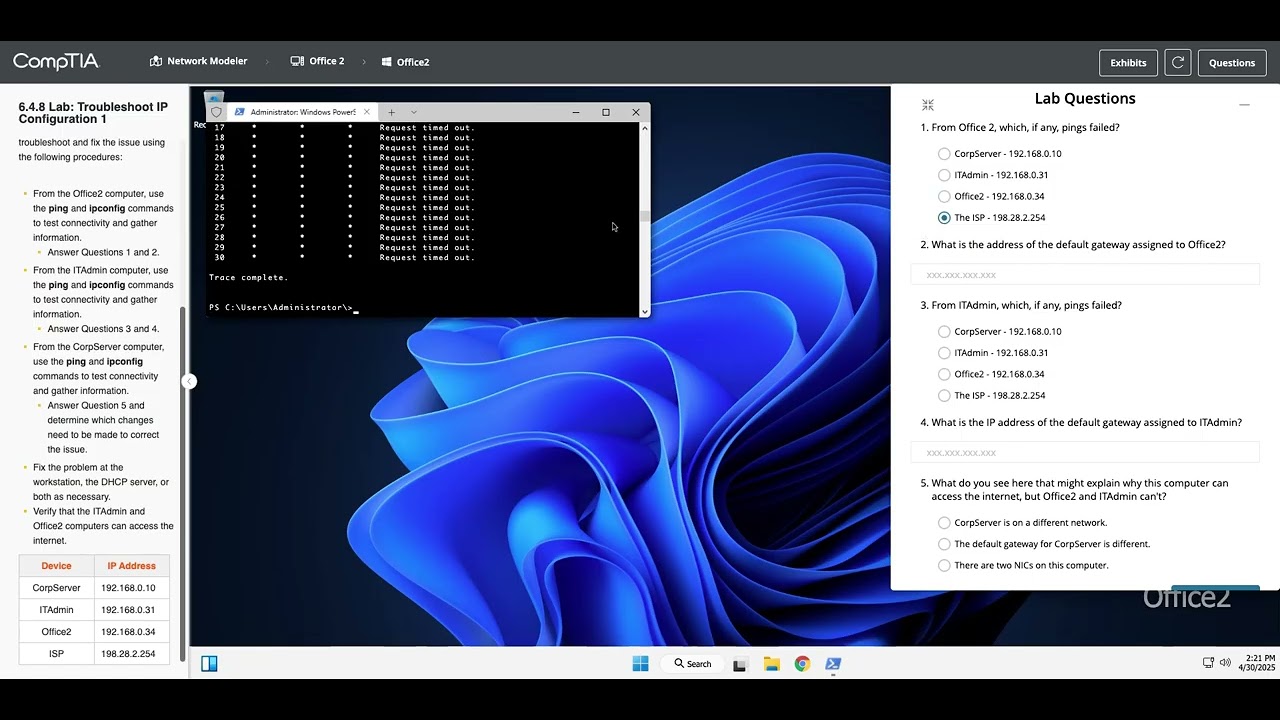Click the 'Lab Questions' heading
The image size is (1280, 720).
point(1085,98)
